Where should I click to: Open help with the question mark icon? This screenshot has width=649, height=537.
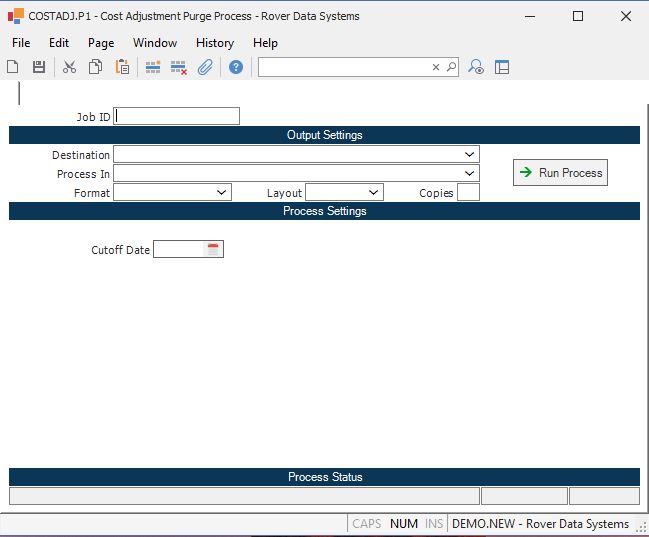tap(236, 67)
